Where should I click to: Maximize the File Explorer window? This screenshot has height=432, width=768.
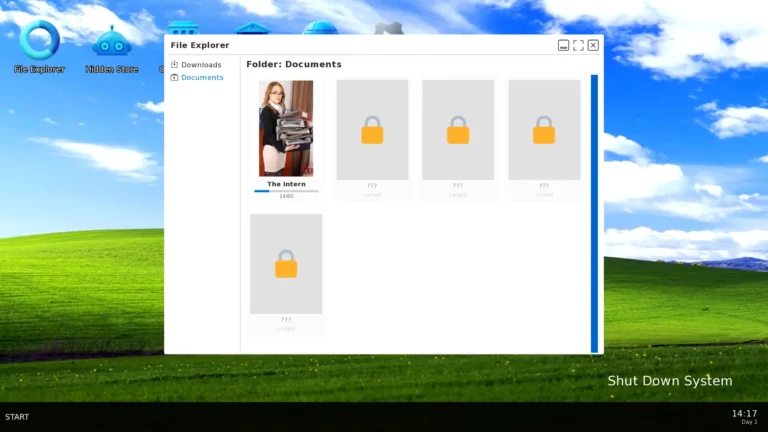[x=578, y=45]
